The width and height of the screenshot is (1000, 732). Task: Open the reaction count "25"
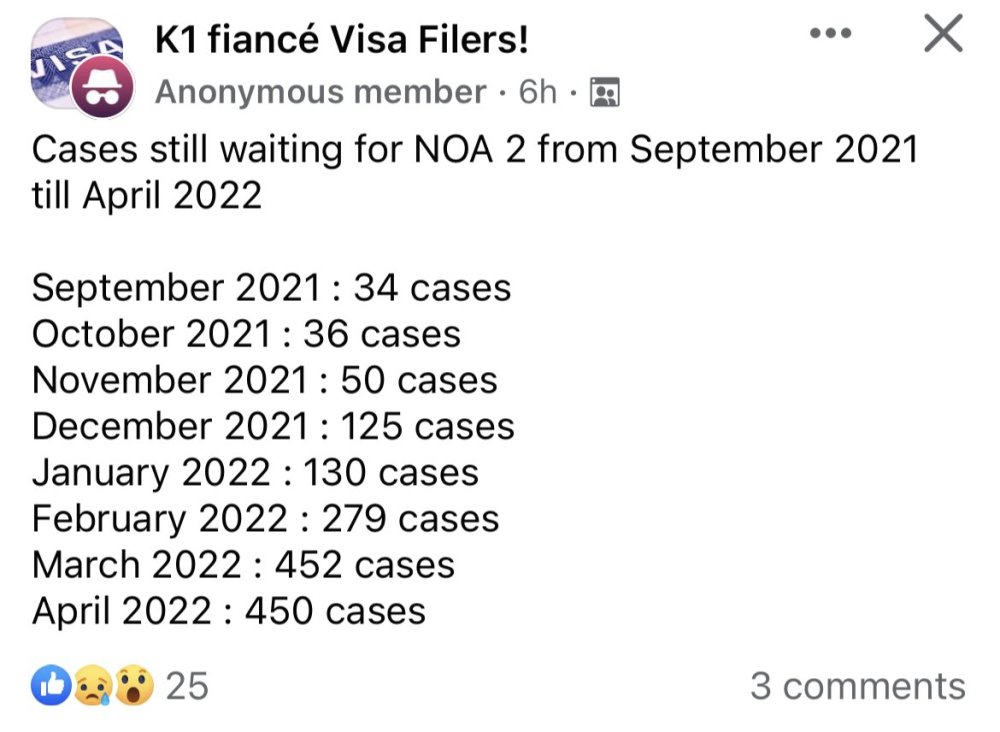point(186,686)
